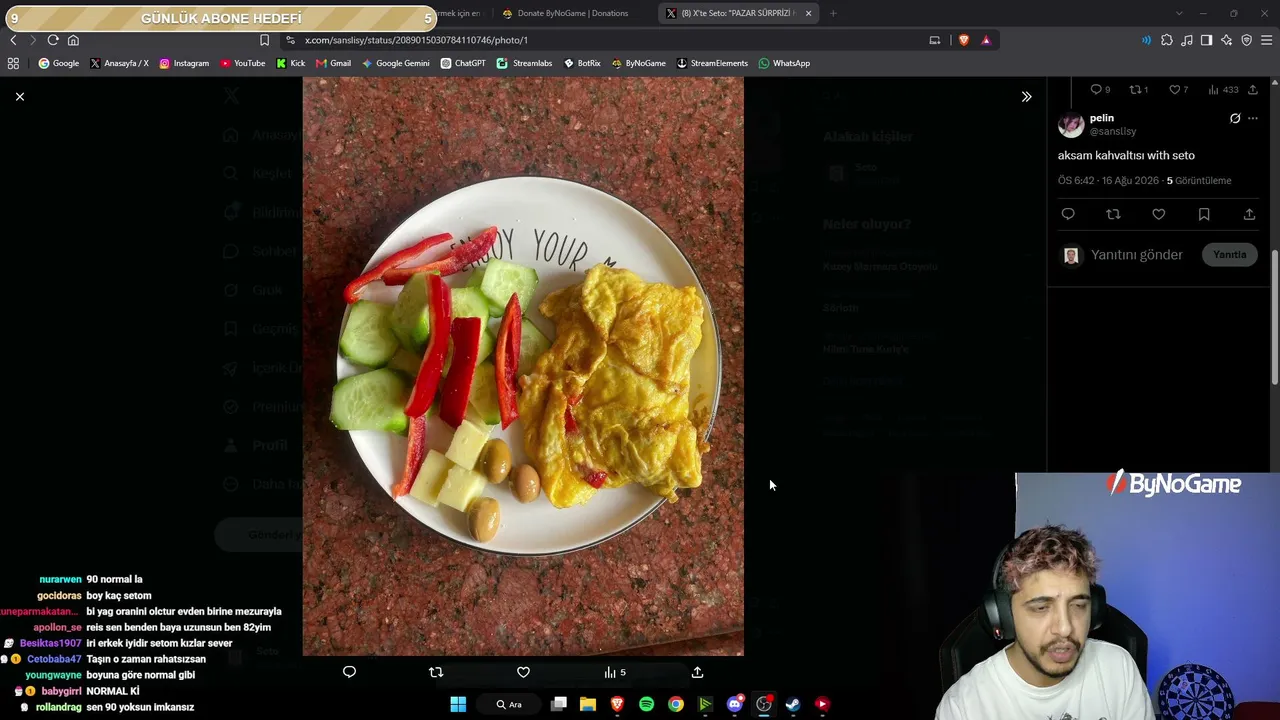This screenshot has width=1280, height=720.
Task: Open the @sanslisy profile handle
Action: point(1113,131)
